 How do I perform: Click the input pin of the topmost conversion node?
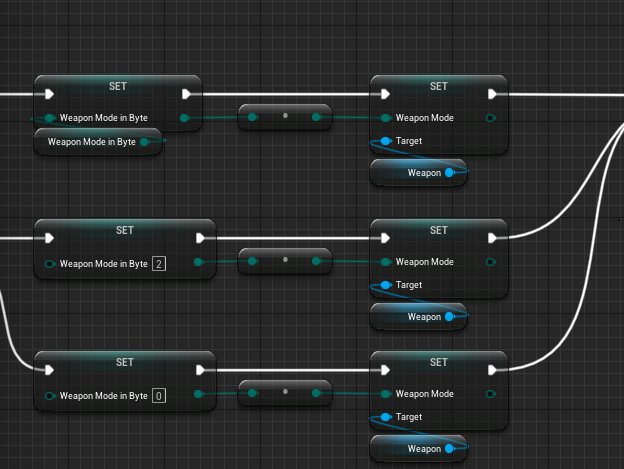(x=252, y=117)
